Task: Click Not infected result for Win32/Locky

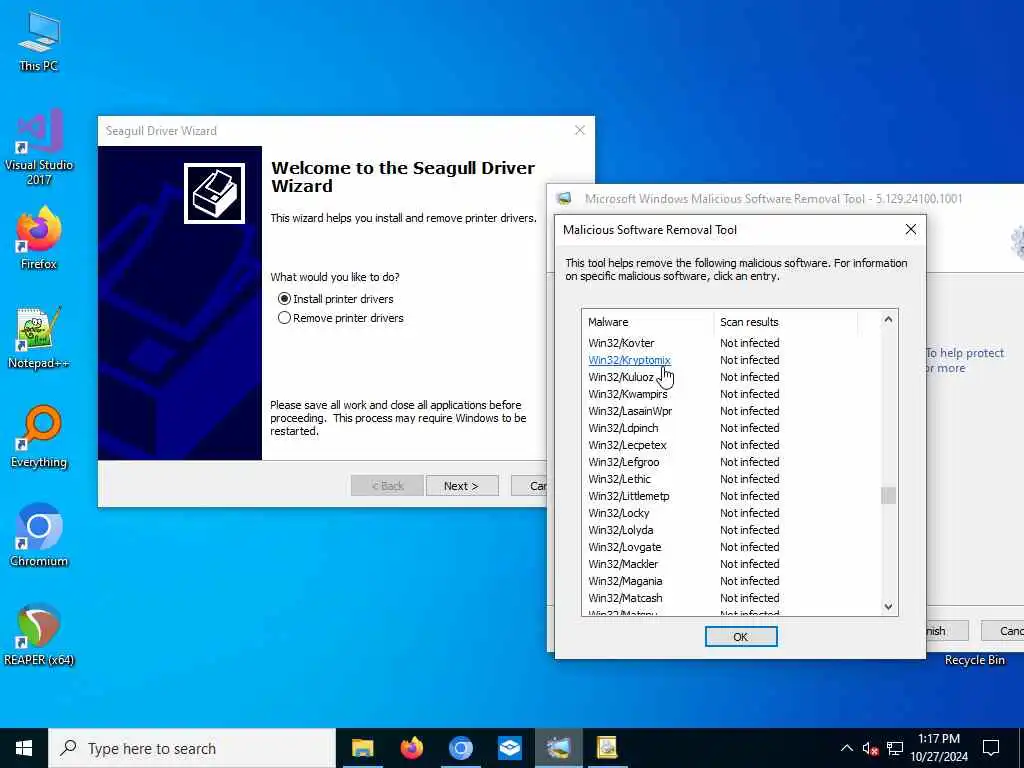Action: [750, 513]
